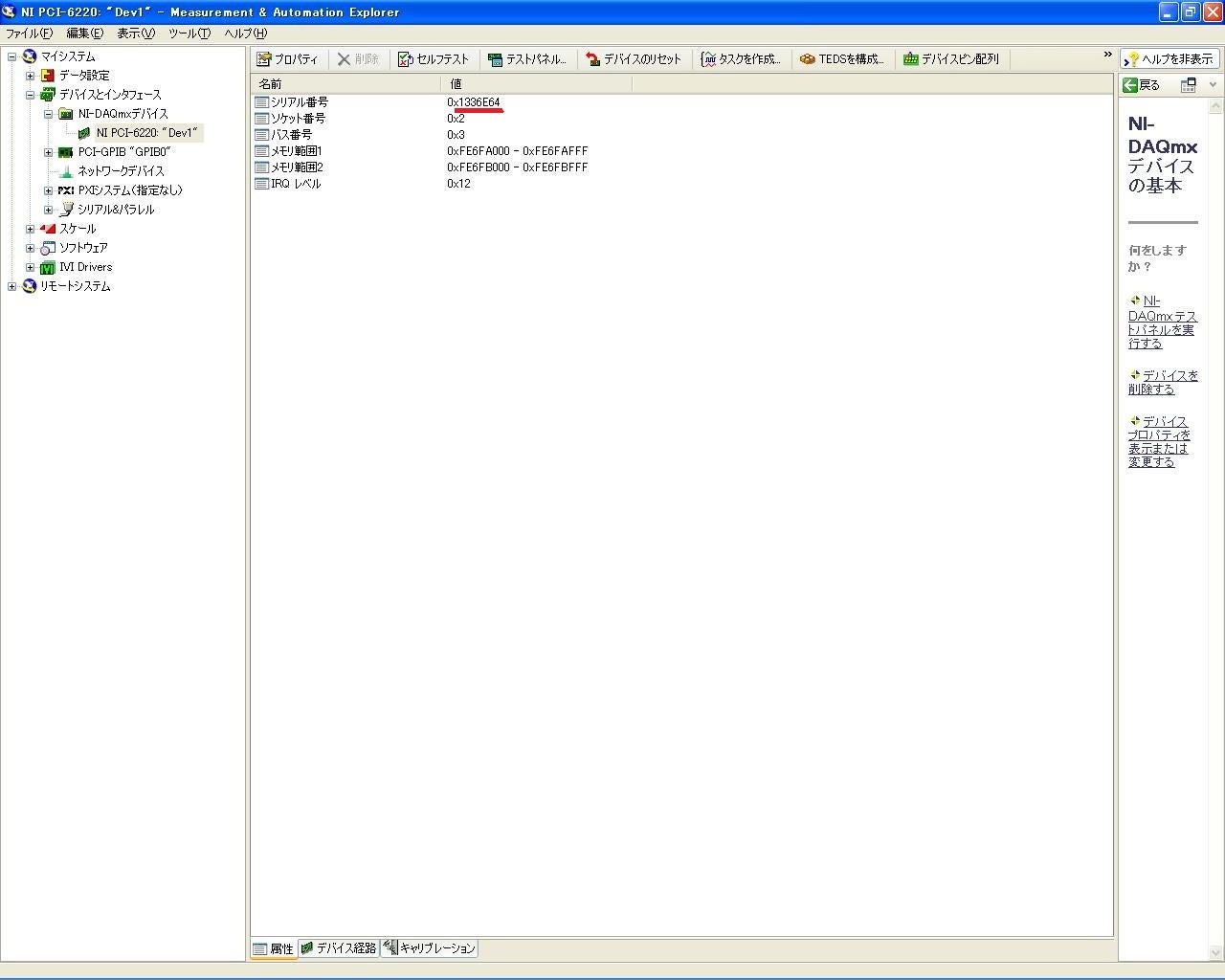The height and width of the screenshot is (980, 1225).
Task: Select デバイスとインタフェース in the tree
Action: pyautogui.click(x=110, y=95)
